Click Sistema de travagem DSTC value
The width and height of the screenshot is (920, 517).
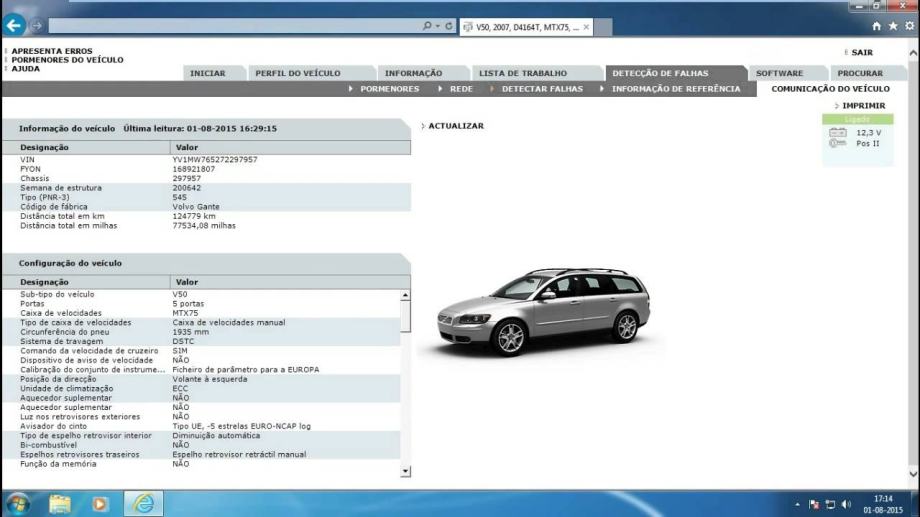click(x=183, y=341)
